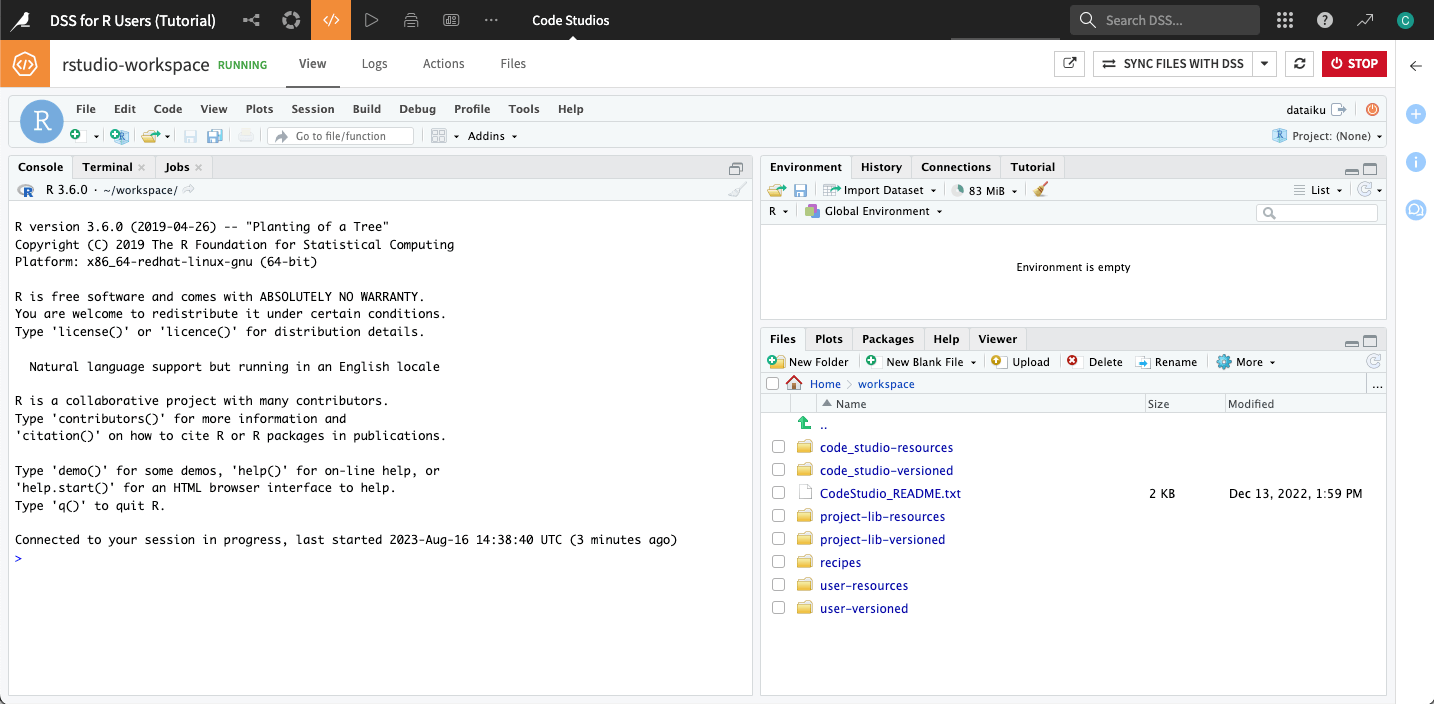The width and height of the screenshot is (1434, 704).
Task: Click the New Folder button
Action: click(x=808, y=362)
